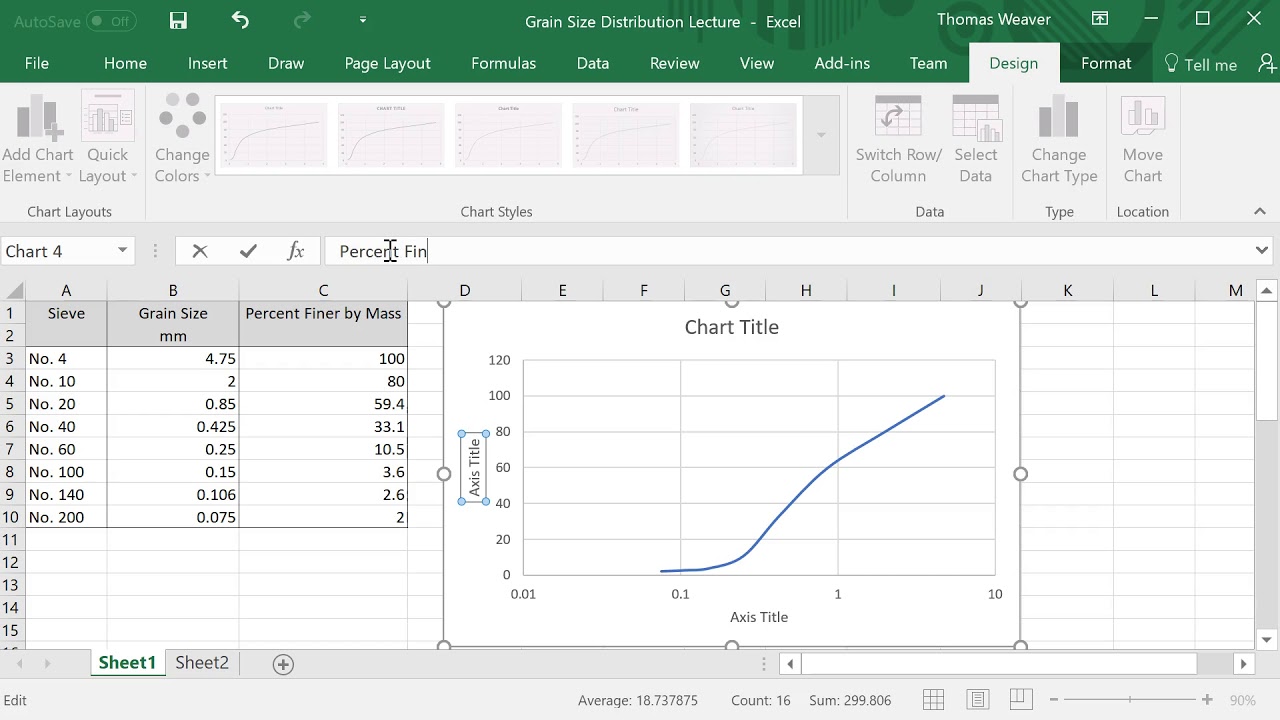Click horizontal scrollbar right arrow
Image resolution: width=1280 pixels, height=720 pixels.
pyautogui.click(x=1243, y=663)
